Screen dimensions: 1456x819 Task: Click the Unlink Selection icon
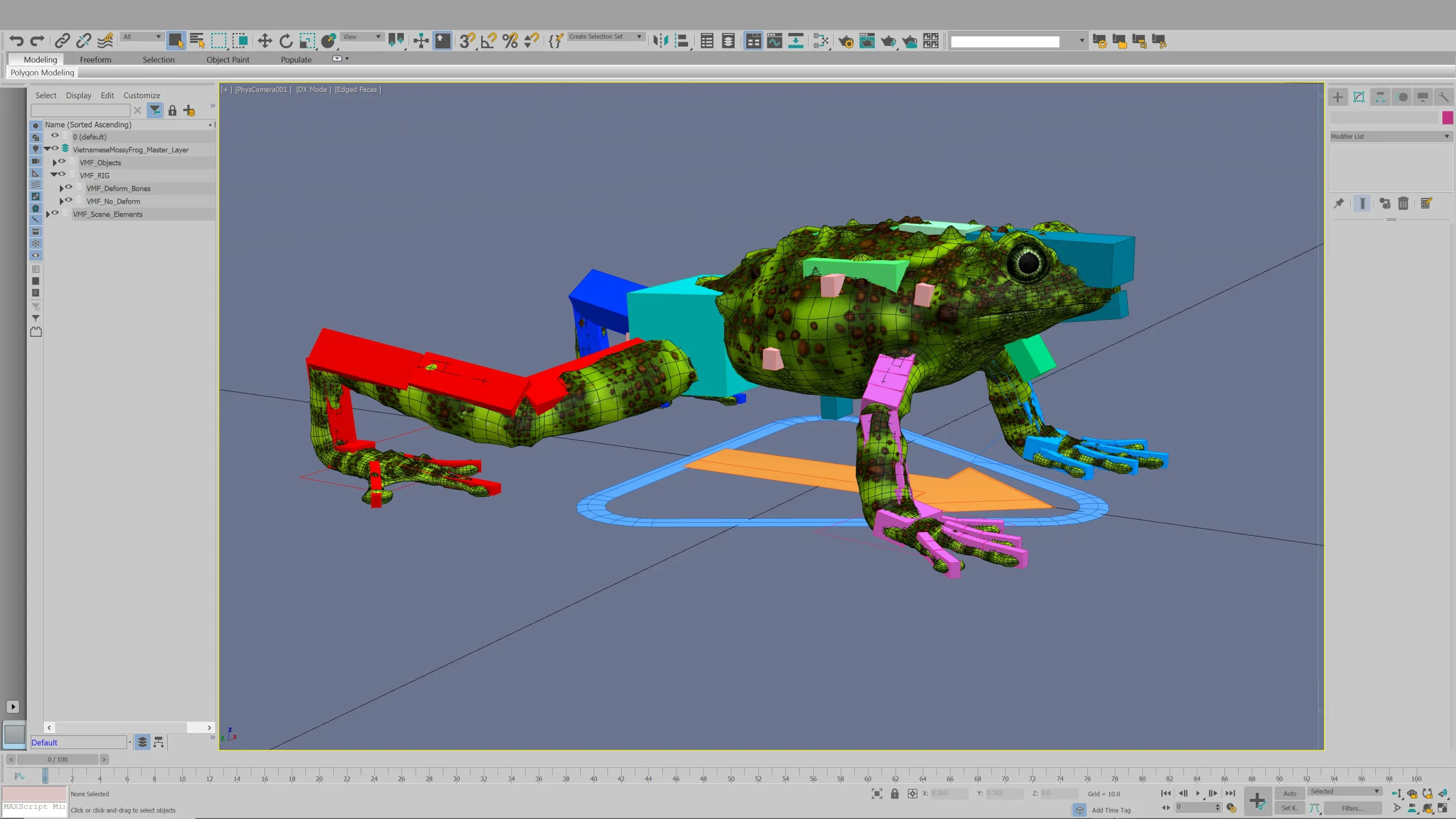84,41
